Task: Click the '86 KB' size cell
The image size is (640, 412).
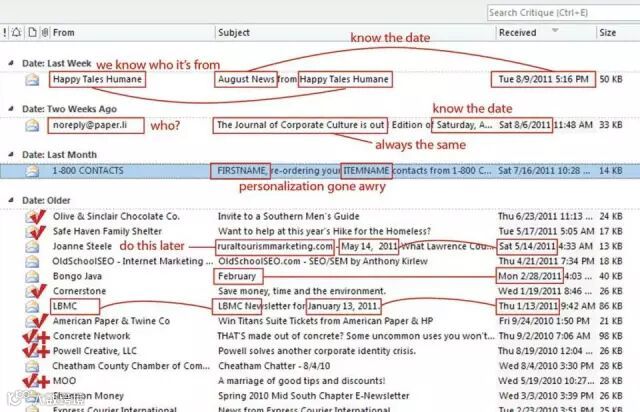Action: point(611,306)
